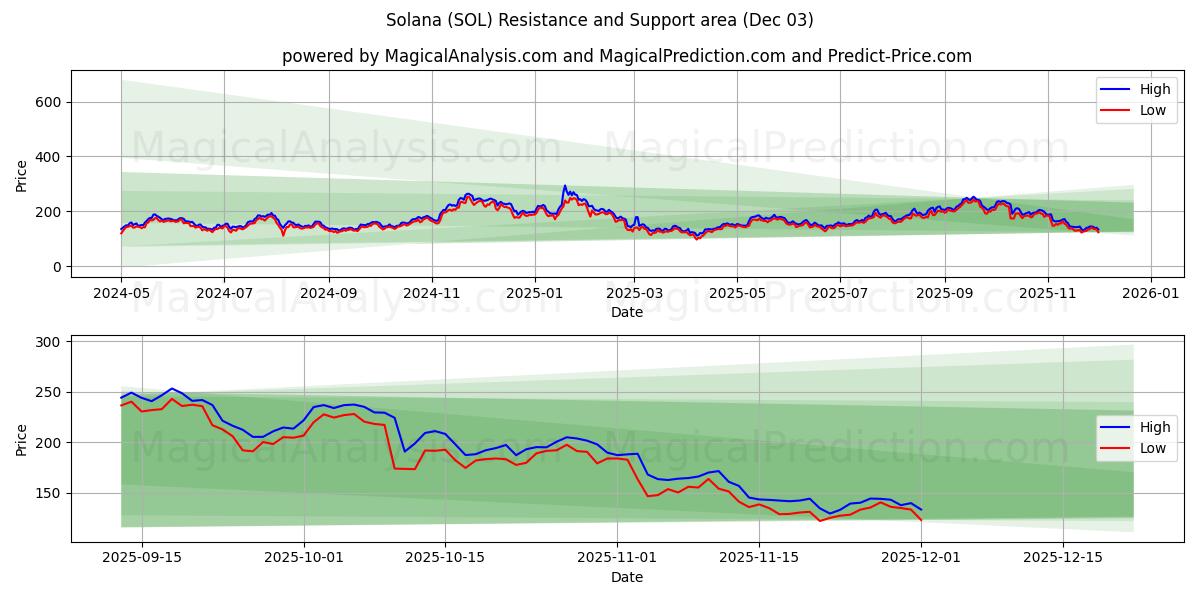Click the 150 price tick on bottom chart
This screenshot has width=1200, height=600.
coord(49,494)
